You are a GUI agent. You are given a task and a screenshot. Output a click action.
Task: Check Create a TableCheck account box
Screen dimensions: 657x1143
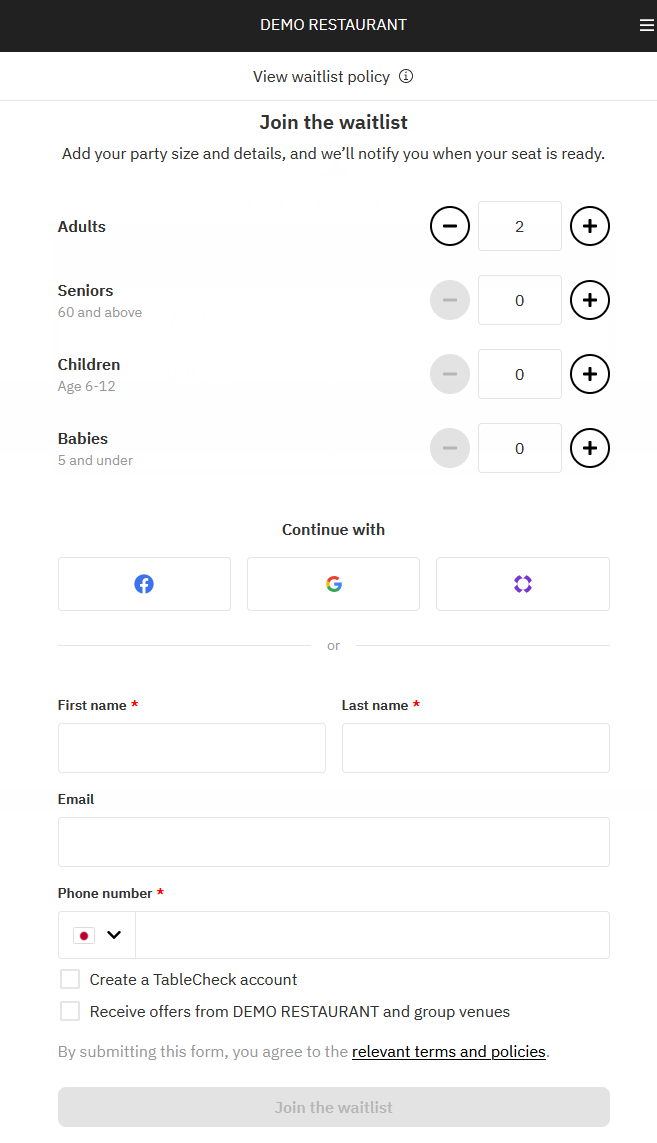coord(70,979)
